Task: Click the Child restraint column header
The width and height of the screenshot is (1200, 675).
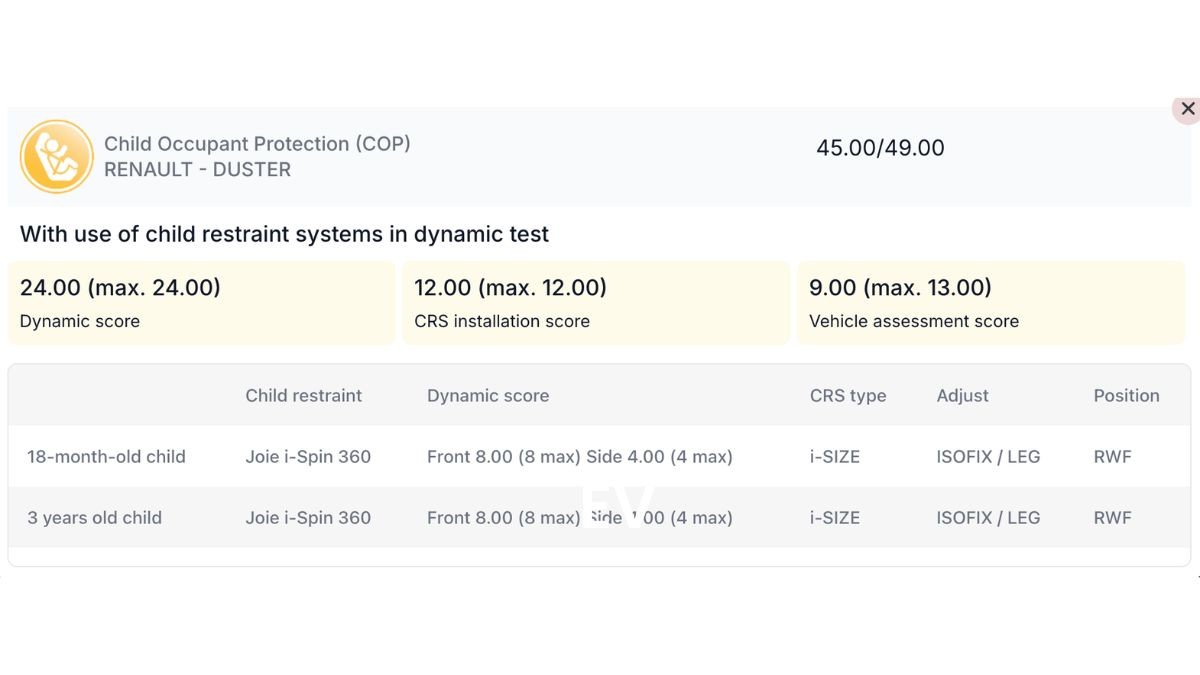Action: click(304, 396)
